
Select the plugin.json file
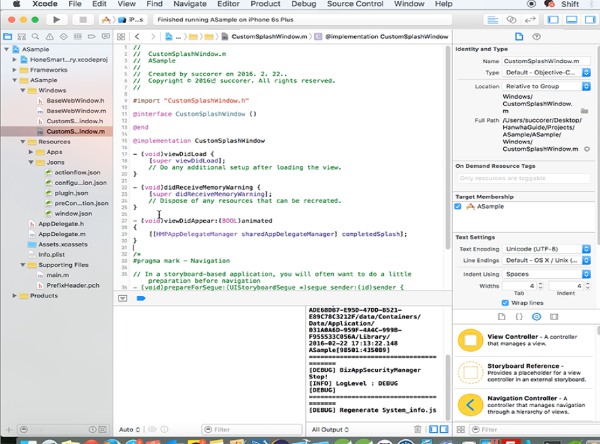(x=71, y=193)
